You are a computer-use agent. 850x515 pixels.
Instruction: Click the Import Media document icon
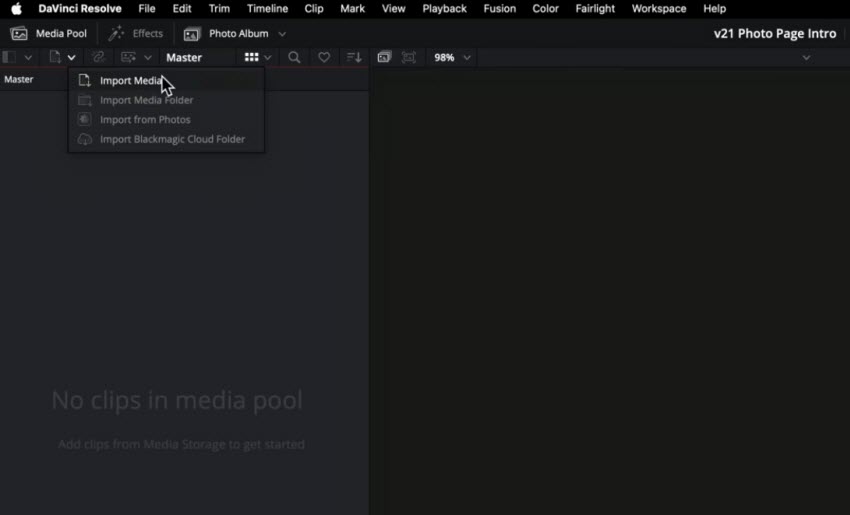click(85, 80)
